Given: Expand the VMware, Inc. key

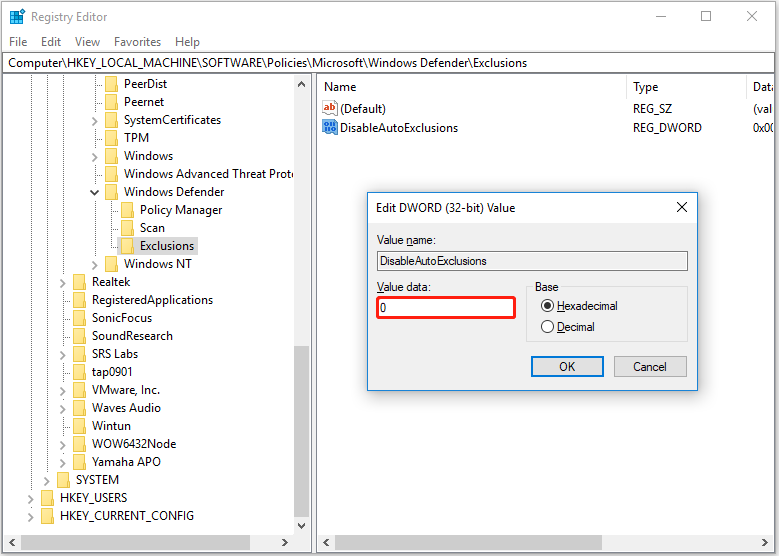Looking at the screenshot, I should (63, 391).
